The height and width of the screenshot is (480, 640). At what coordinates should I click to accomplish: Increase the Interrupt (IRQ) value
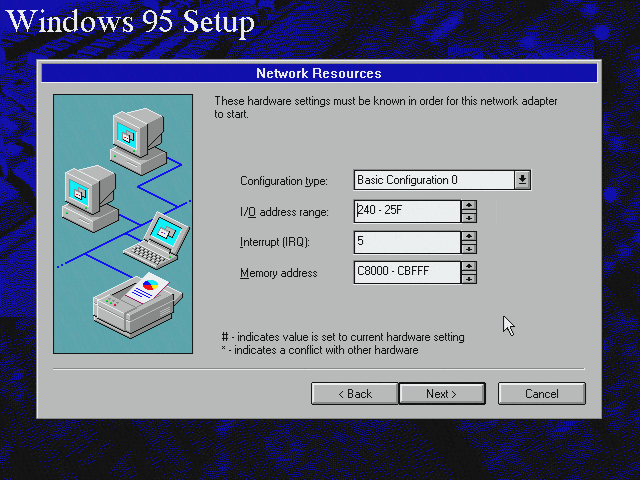469,236
